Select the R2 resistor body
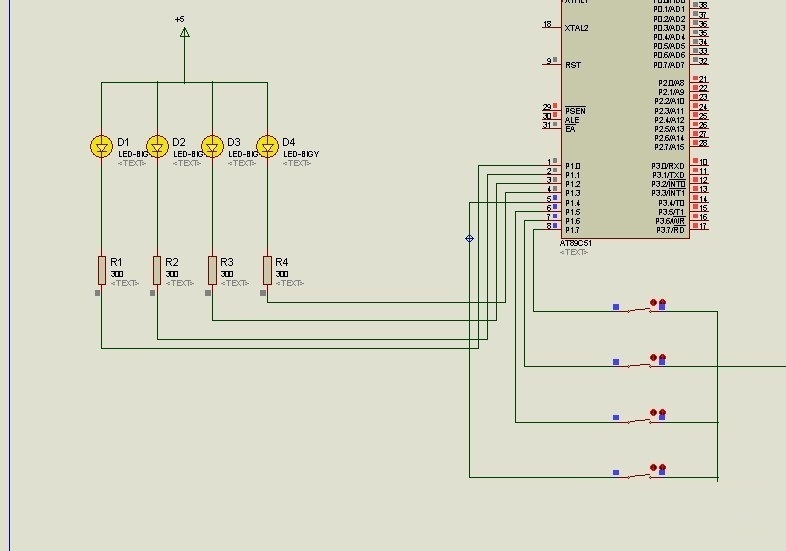The image size is (786, 551). pos(157,270)
